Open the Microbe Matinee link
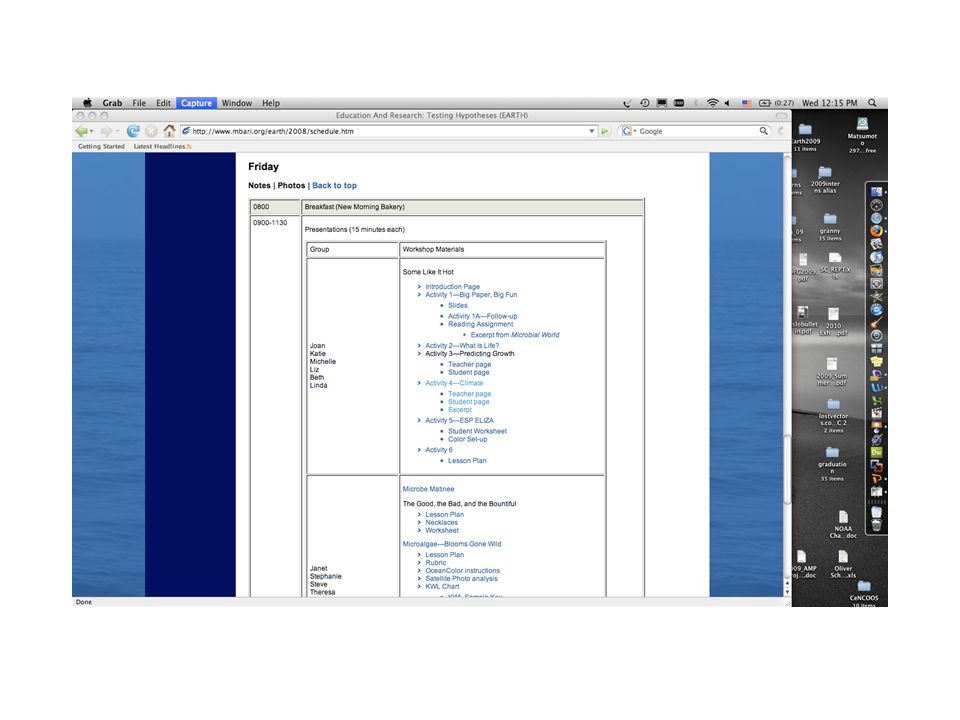This screenshot has width=960, height=720. pos(429,489)
